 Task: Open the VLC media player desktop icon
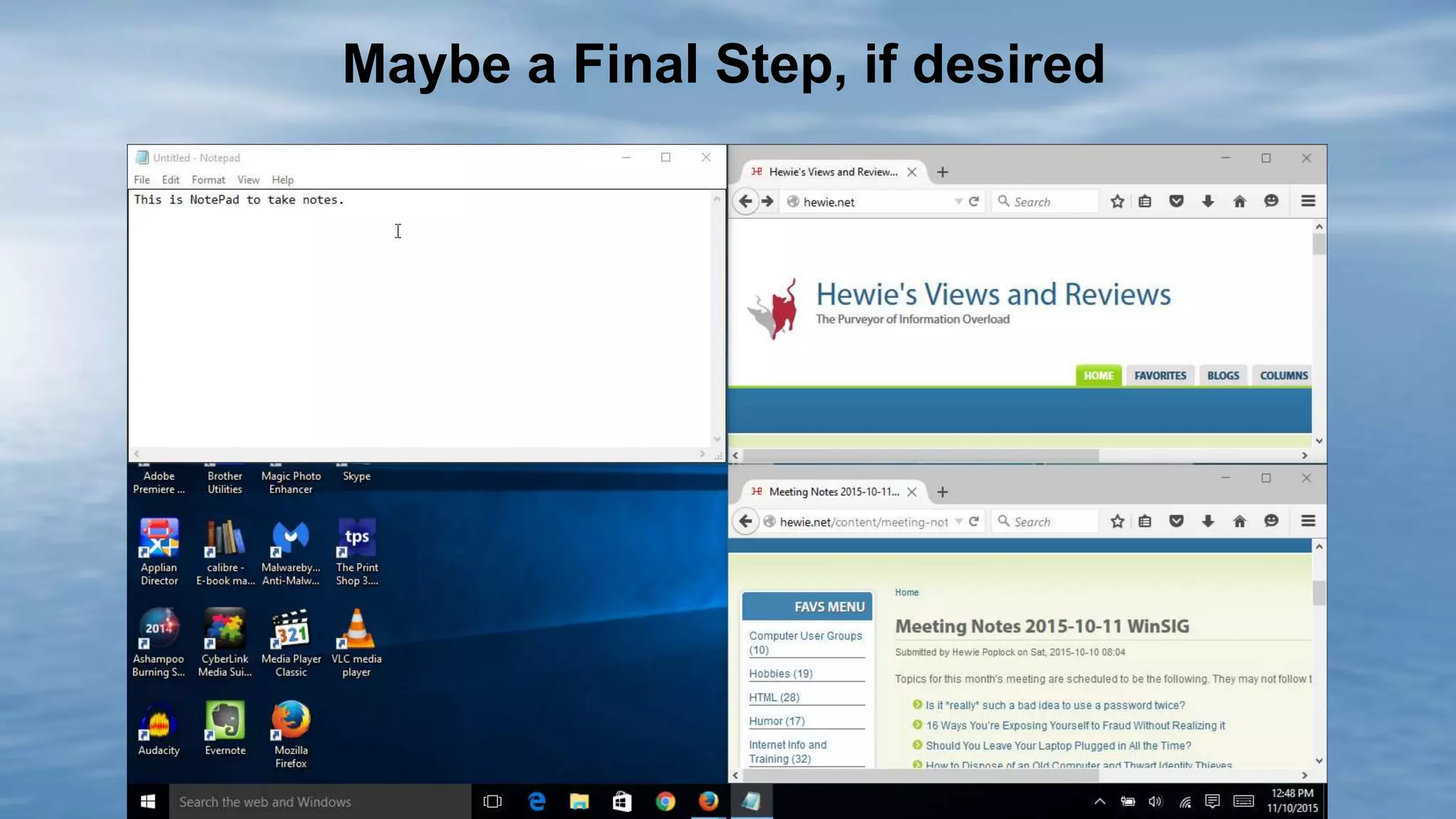click(356, 642)
